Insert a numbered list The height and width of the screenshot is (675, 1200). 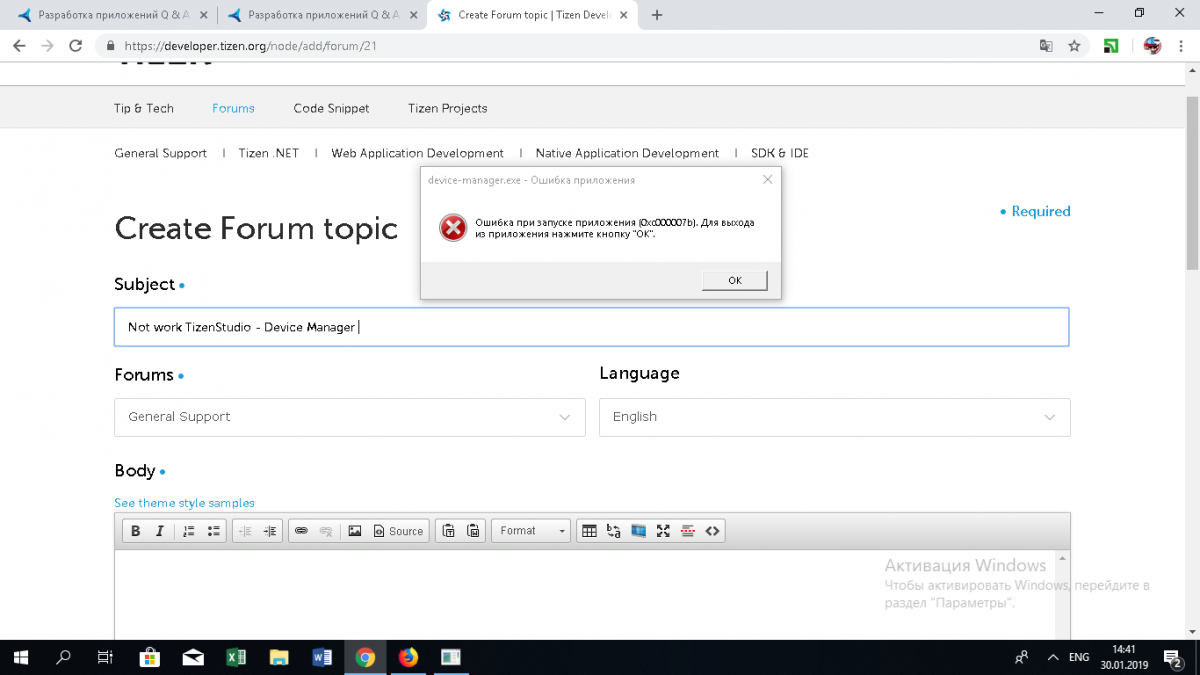click(x=189, y=531)
